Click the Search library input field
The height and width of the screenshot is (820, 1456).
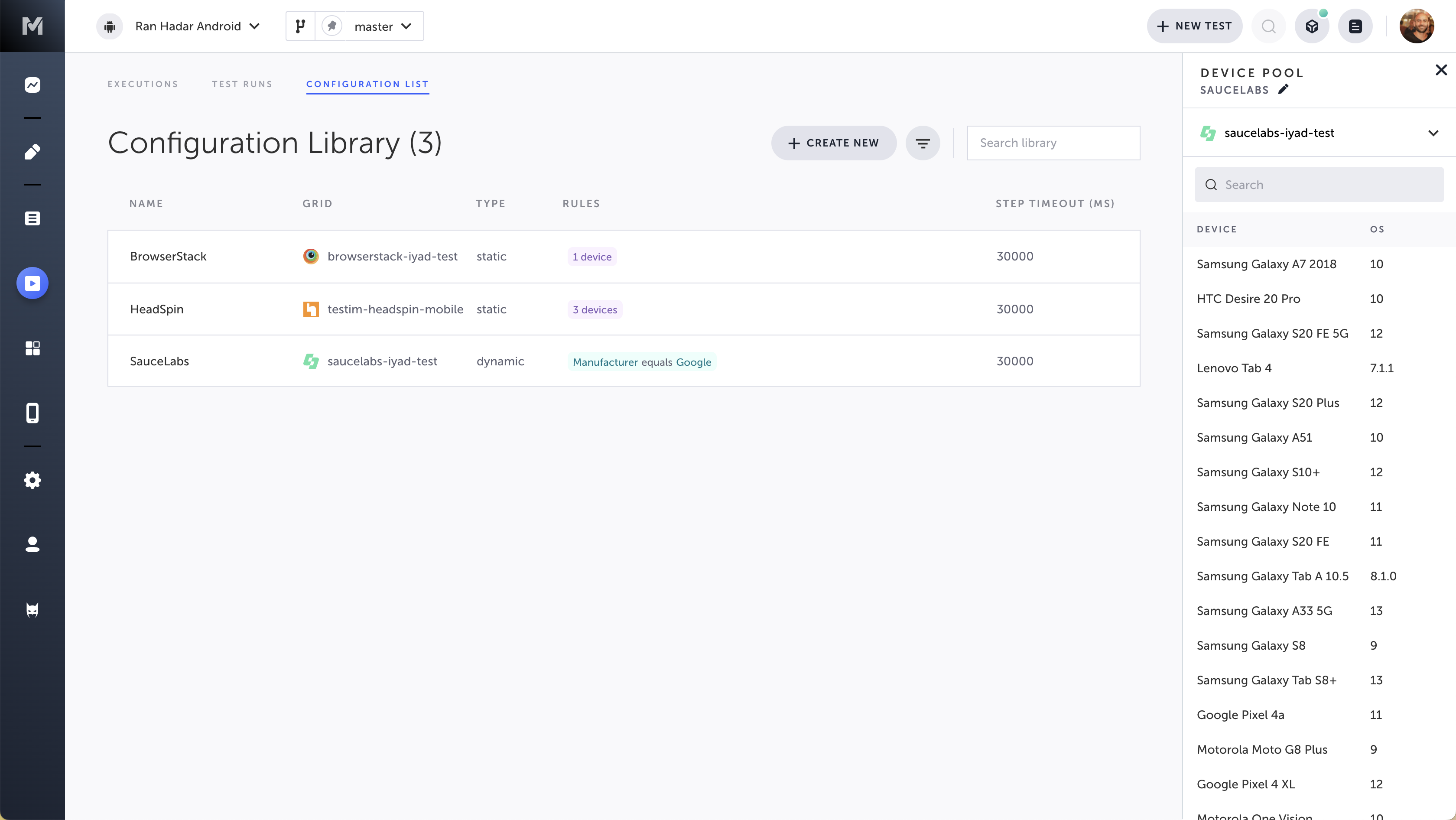(x=1053, y=143)
